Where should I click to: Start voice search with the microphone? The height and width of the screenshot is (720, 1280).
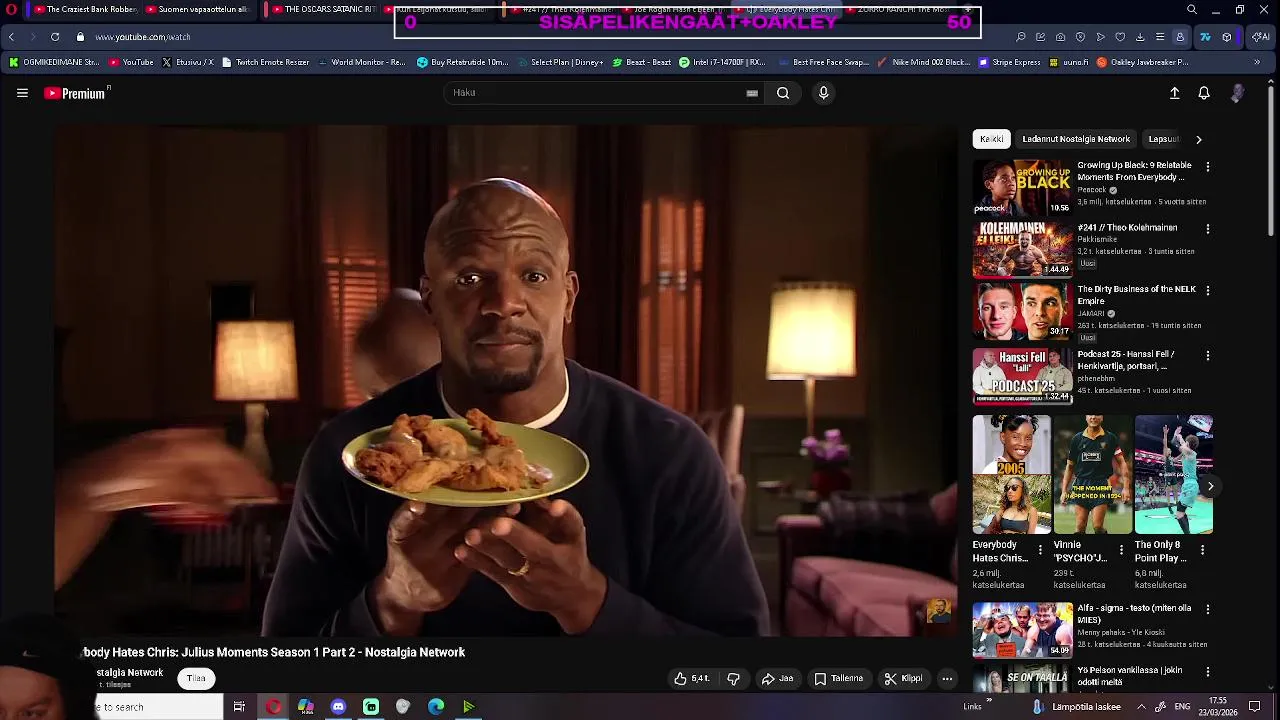pos(824,93)
